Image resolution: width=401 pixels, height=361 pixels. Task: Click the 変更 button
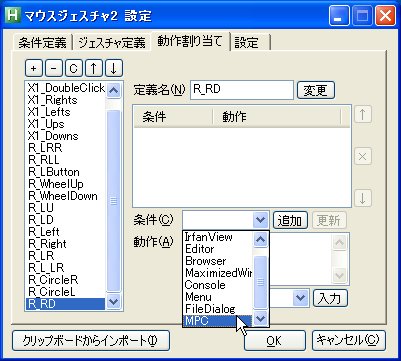pos(315,90)
